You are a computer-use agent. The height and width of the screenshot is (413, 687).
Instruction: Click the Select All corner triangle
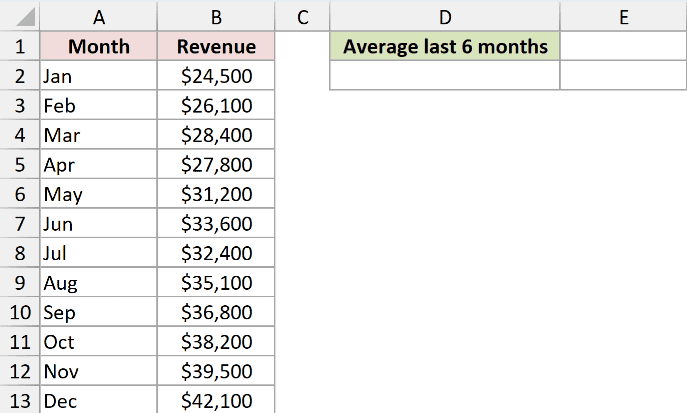(x=26, y=18)
